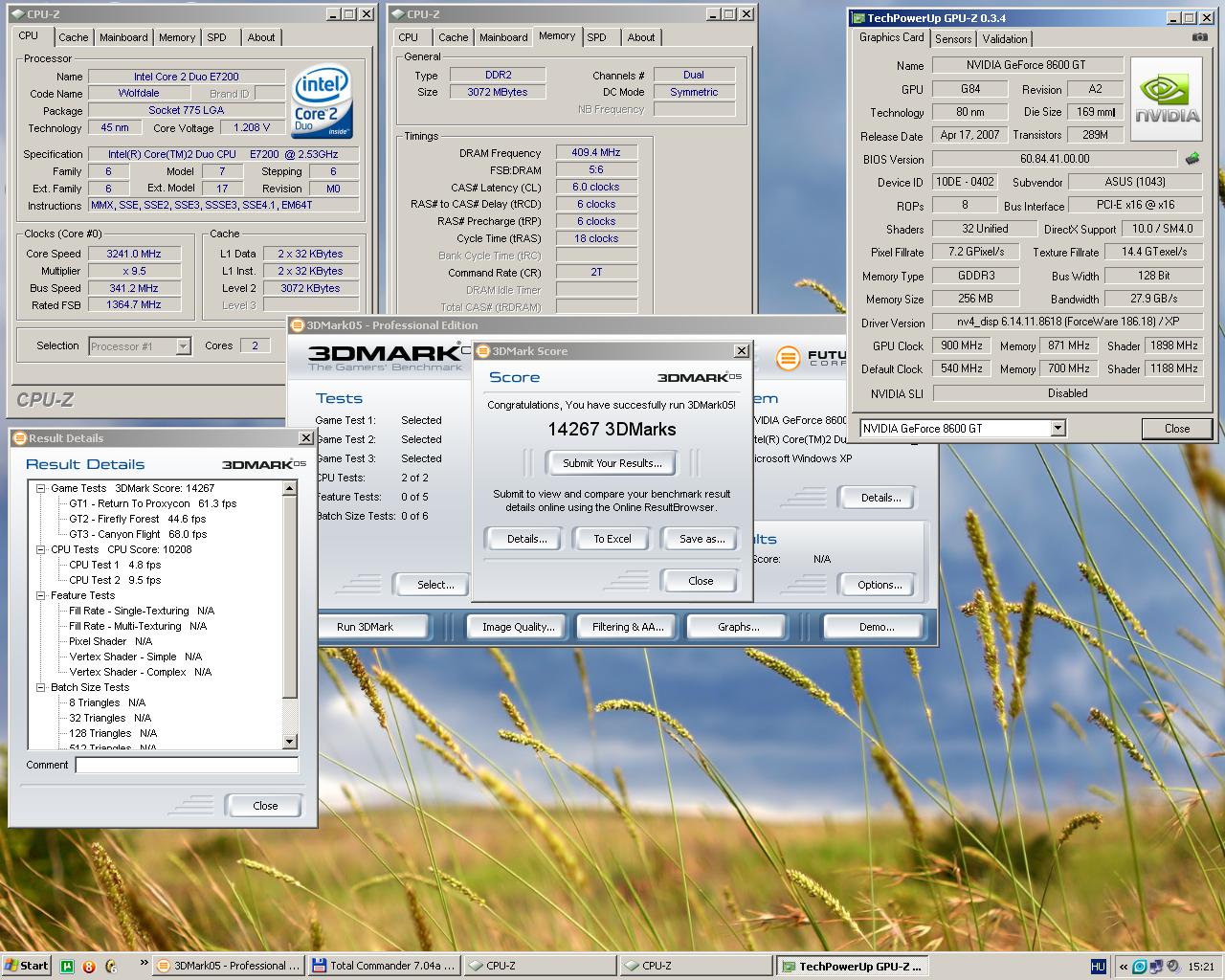Open the Processor #1 selection dropdown
The height and width of the screenshot is (980, 1225).
coord(183,346)
